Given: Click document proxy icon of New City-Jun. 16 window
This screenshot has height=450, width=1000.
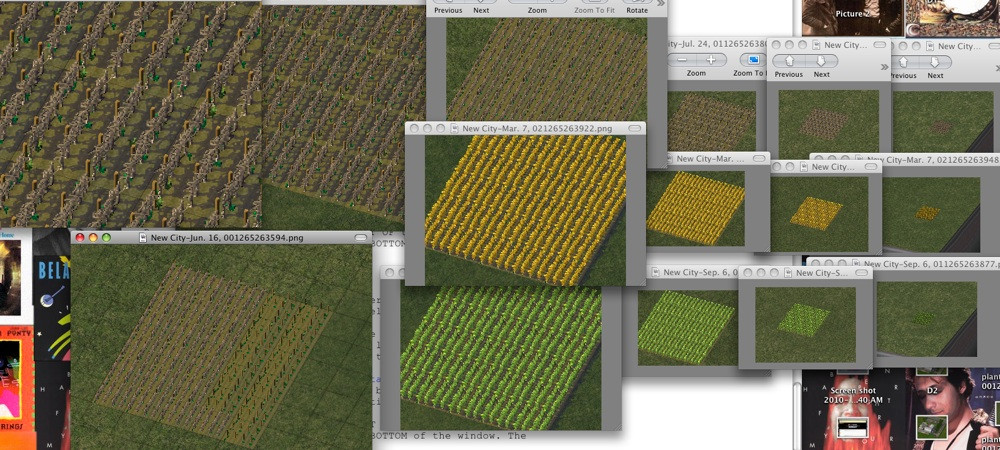Looking at the screenshot, I should click(143, 238).
